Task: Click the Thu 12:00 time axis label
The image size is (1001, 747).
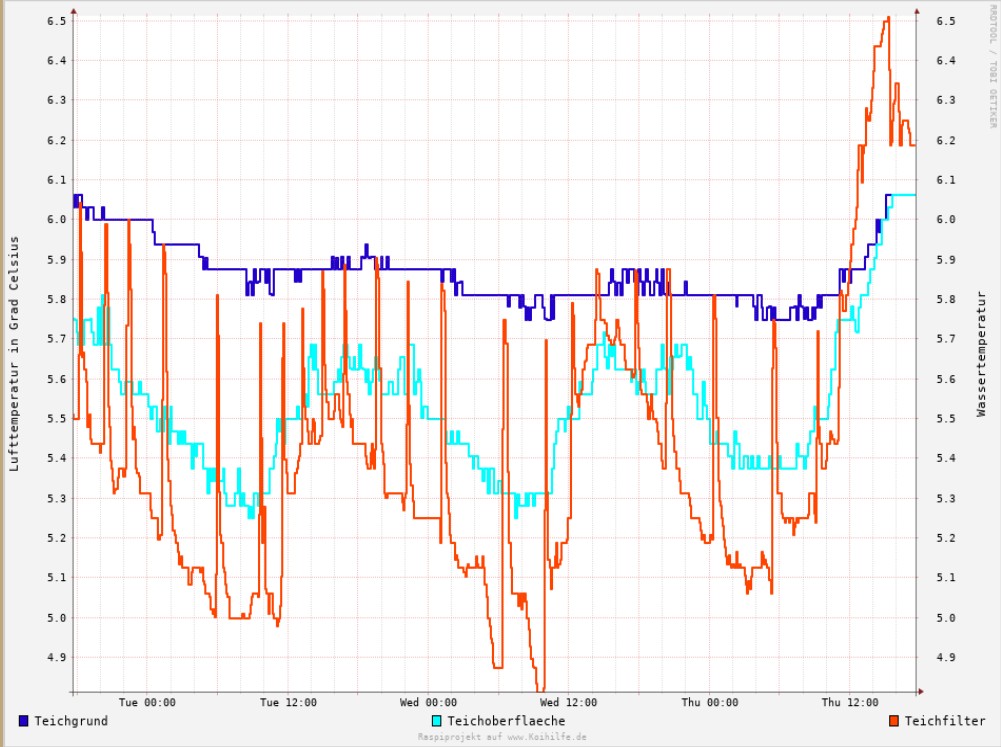Action: [851, 703]
